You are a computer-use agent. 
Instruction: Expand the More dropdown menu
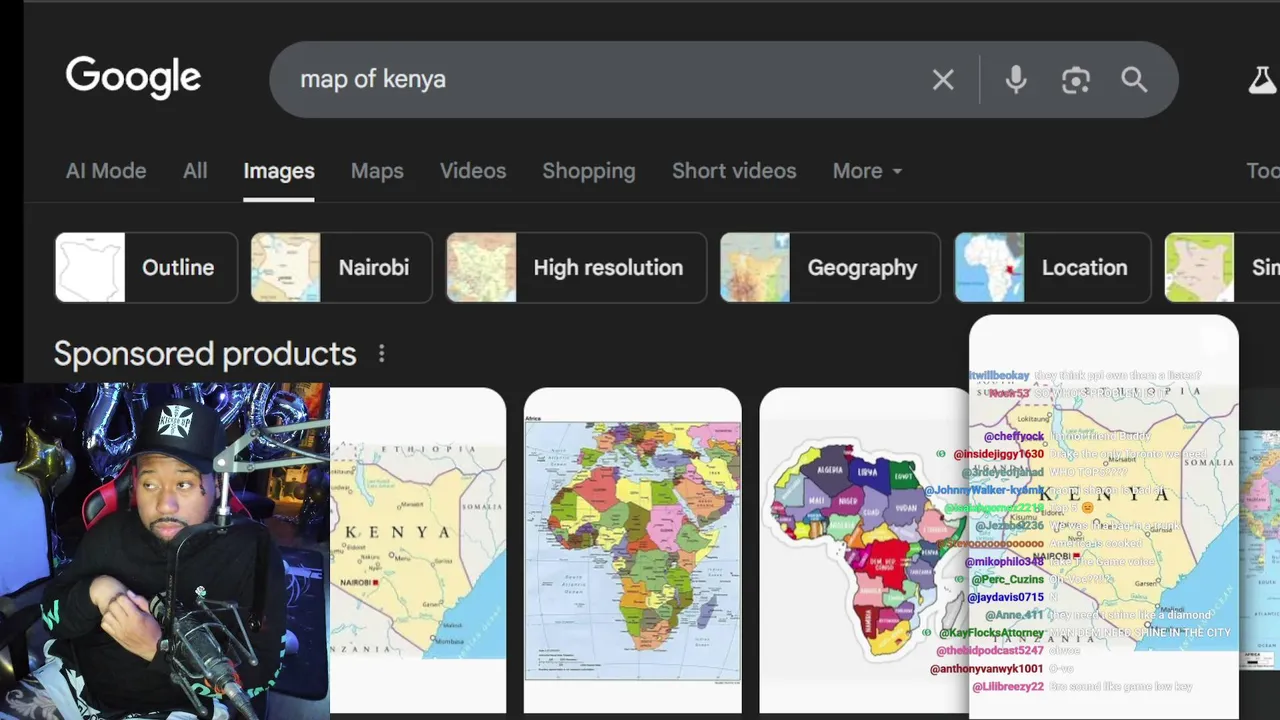point(867,171)
